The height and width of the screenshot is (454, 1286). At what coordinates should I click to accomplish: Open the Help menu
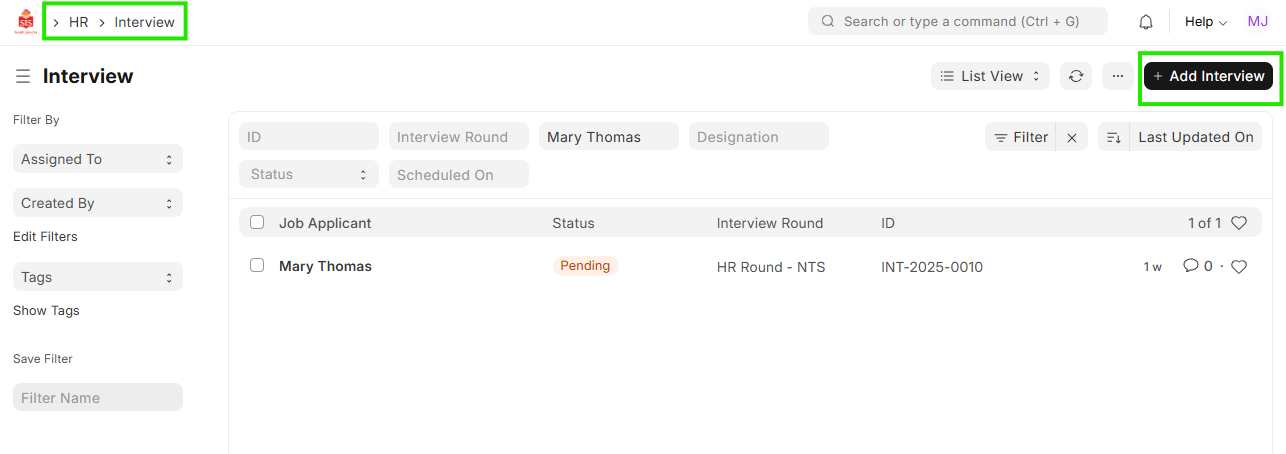point(1205,22)
